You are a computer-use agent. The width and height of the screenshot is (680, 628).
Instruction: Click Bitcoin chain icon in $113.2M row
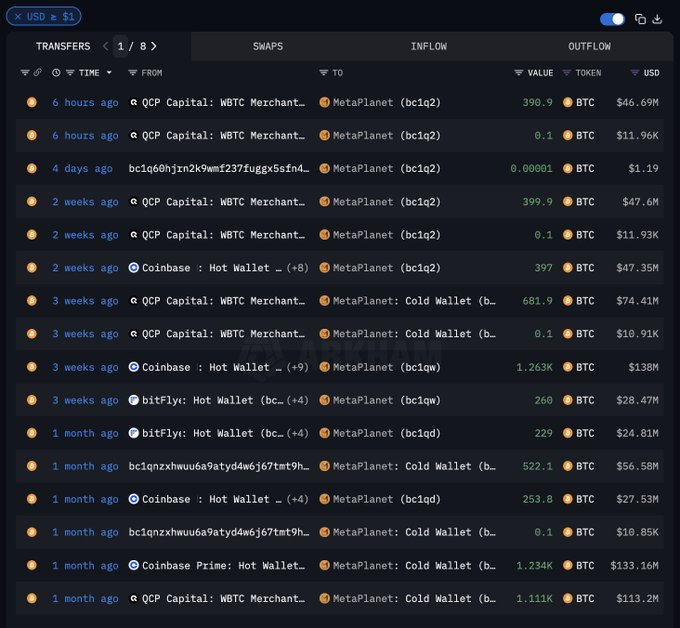pos(32,599)
